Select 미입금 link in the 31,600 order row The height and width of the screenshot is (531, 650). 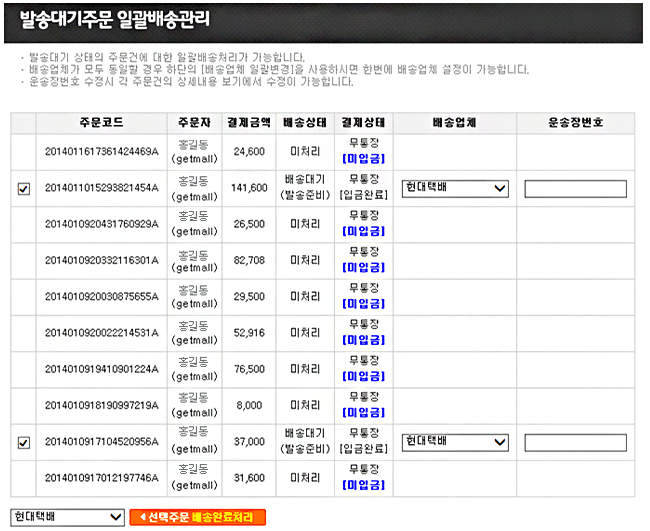click(363, 484)
